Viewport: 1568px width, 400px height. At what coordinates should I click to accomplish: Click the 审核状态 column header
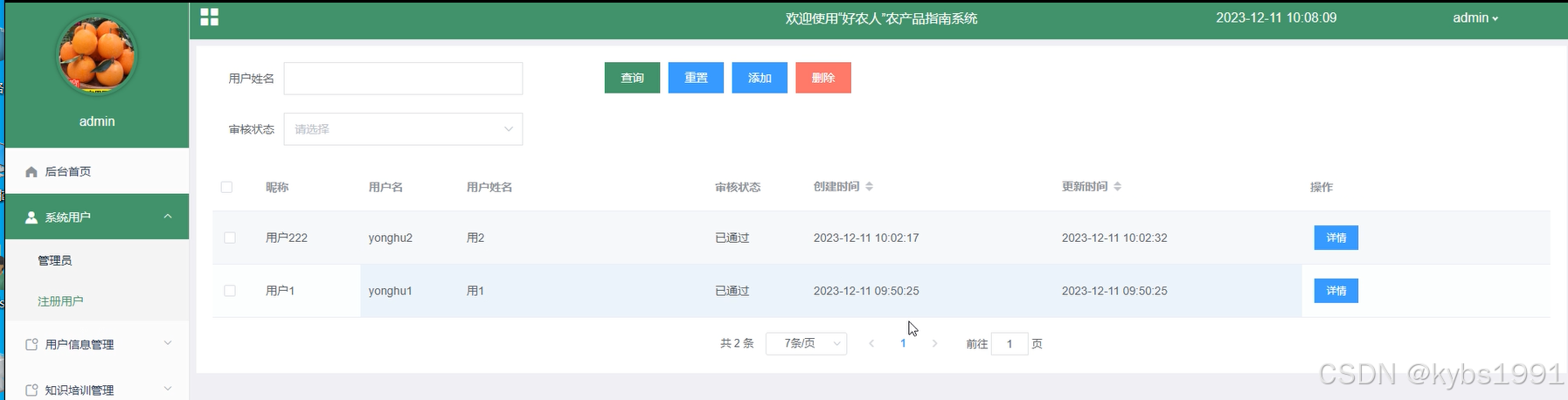(738, 187)
